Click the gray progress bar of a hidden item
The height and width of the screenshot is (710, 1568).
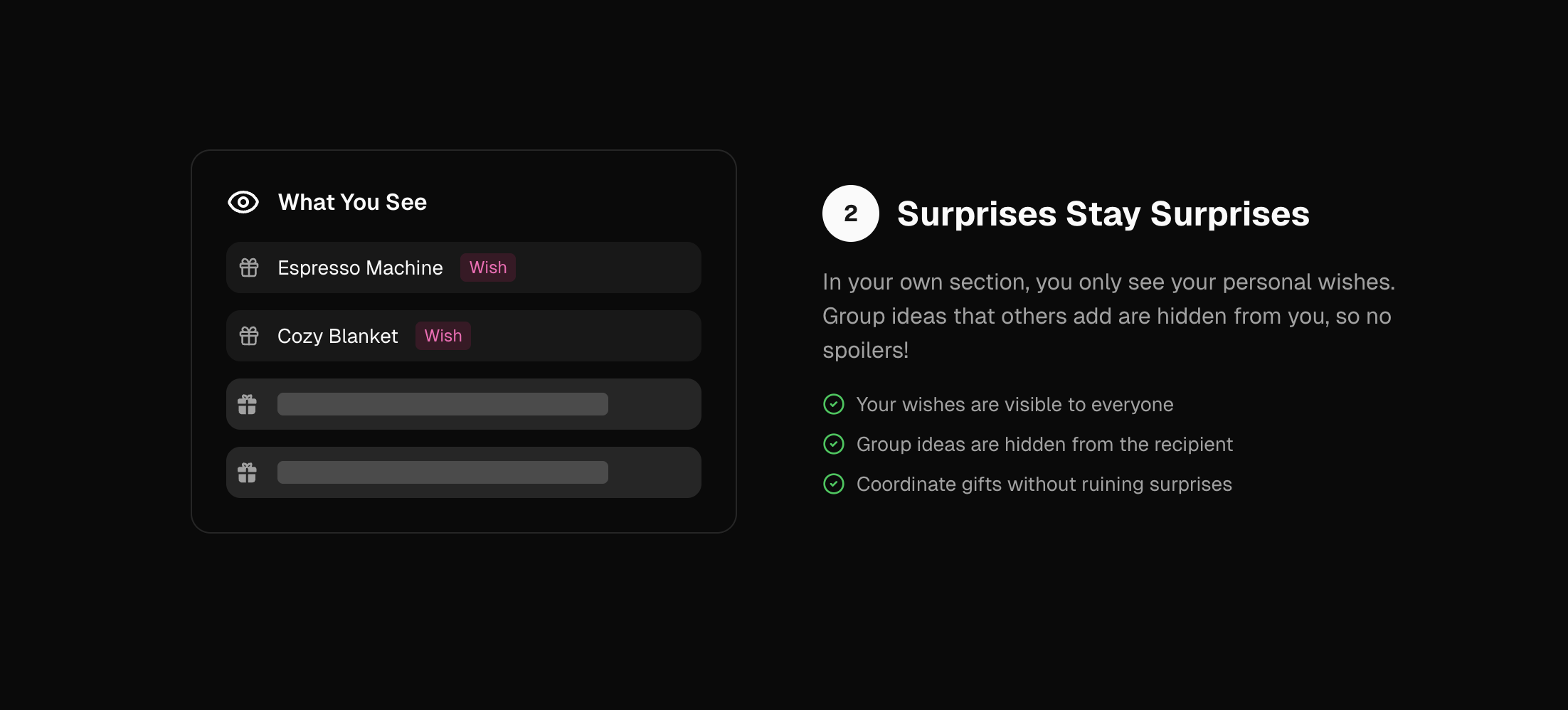coord(443,403)
